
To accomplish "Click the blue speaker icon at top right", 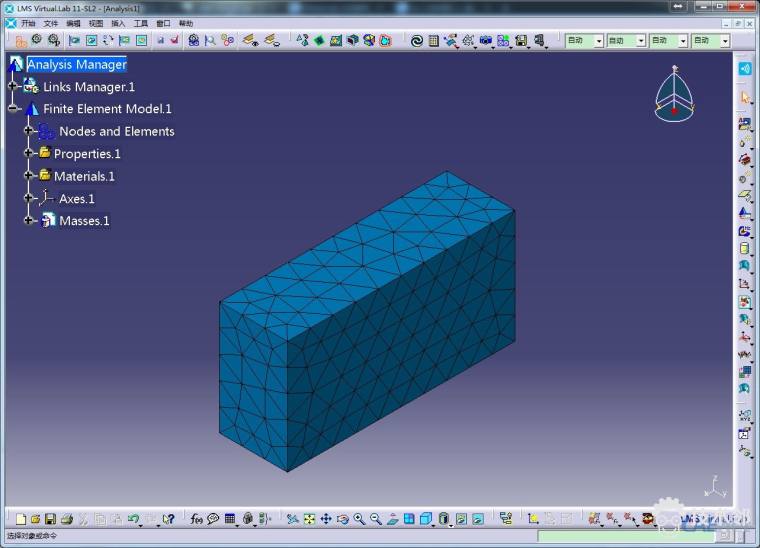I will (x=745, y=68).
